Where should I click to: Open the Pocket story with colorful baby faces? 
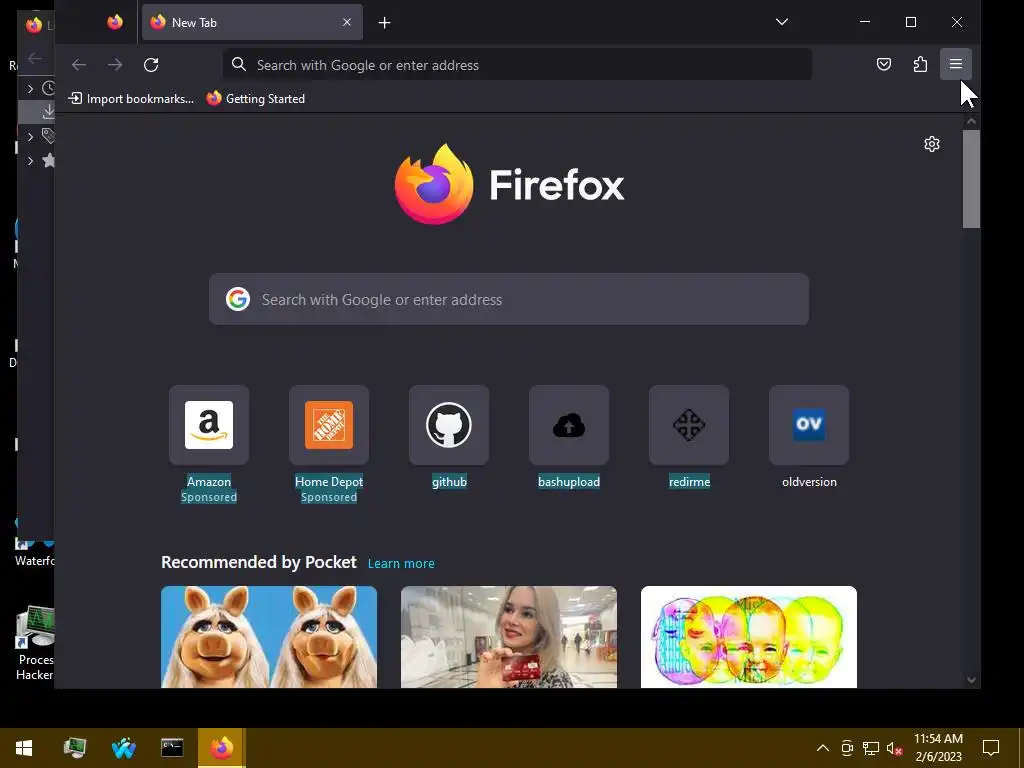748,637
